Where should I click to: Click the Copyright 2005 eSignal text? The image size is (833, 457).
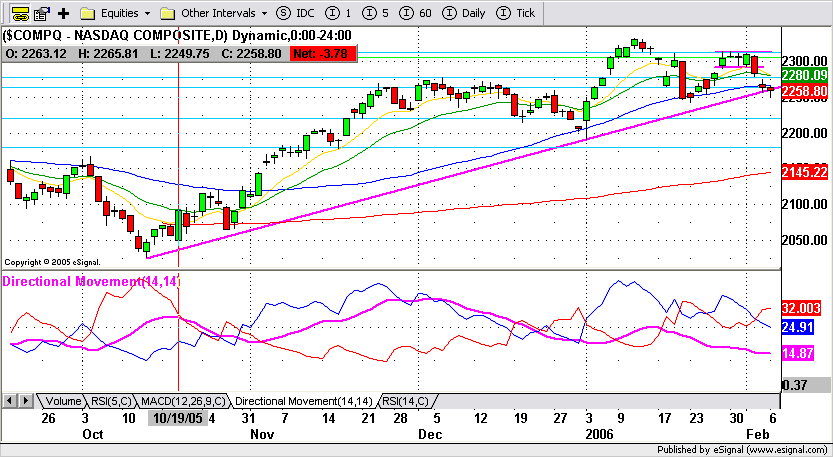(x=52, y=262)
